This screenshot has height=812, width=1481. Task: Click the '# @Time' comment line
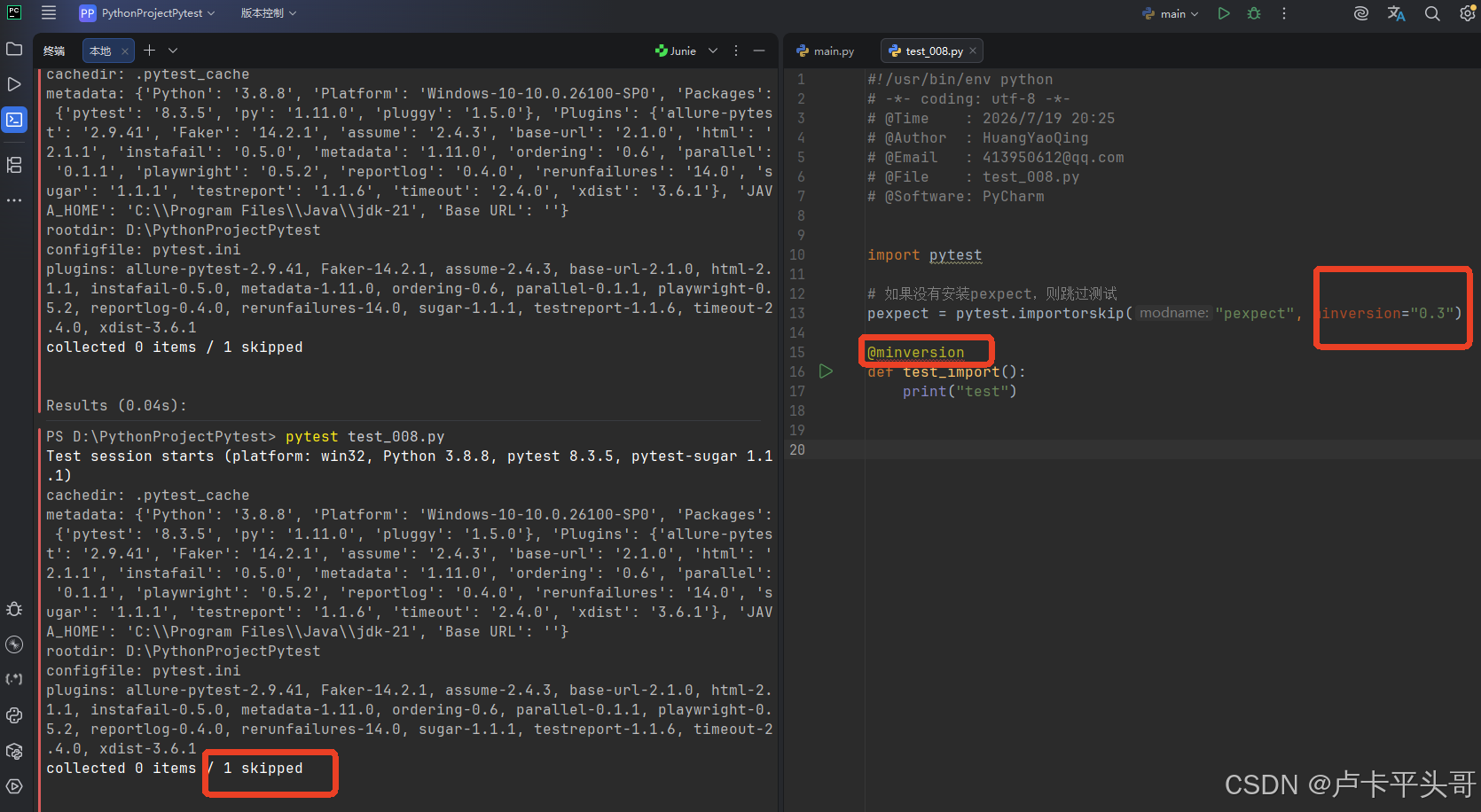tap(991, 118)
